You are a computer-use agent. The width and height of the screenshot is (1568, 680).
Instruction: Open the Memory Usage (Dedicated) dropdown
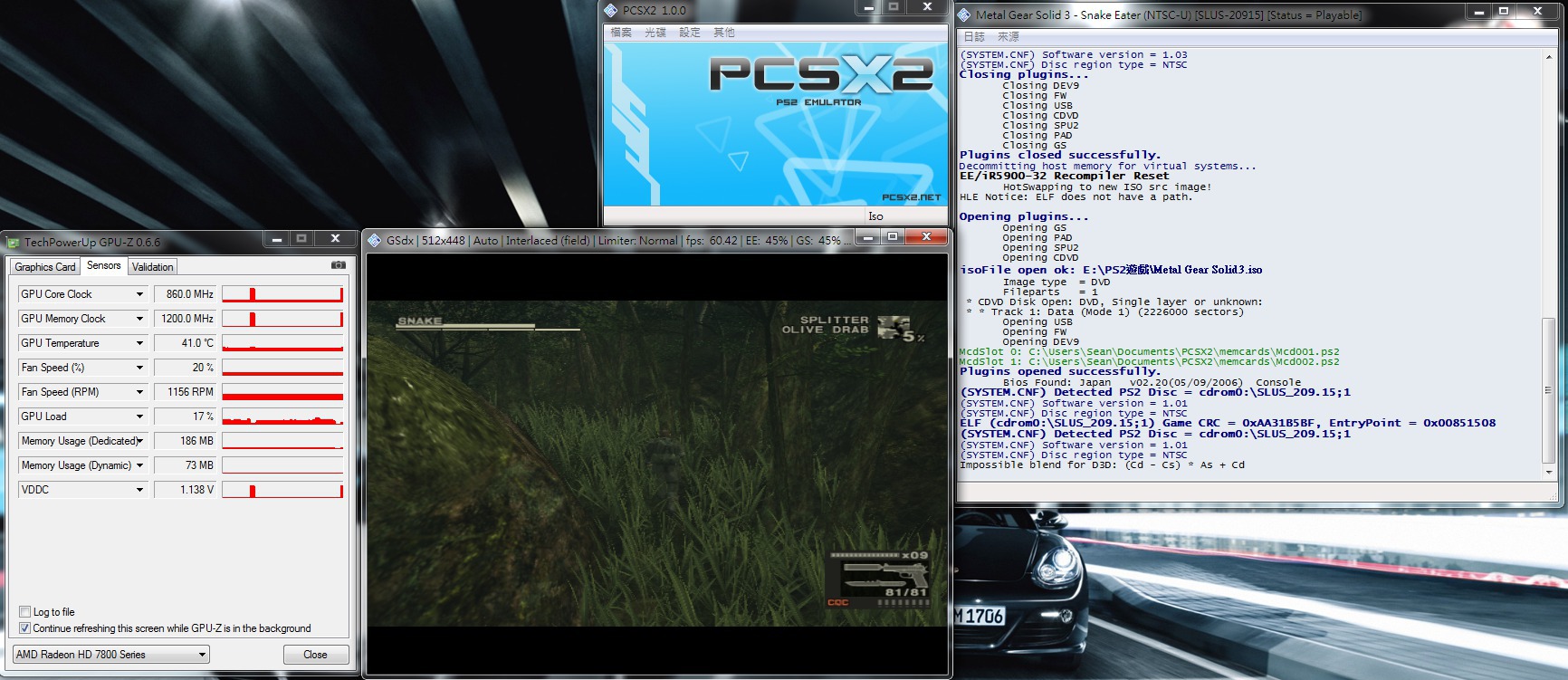[139, 441]
